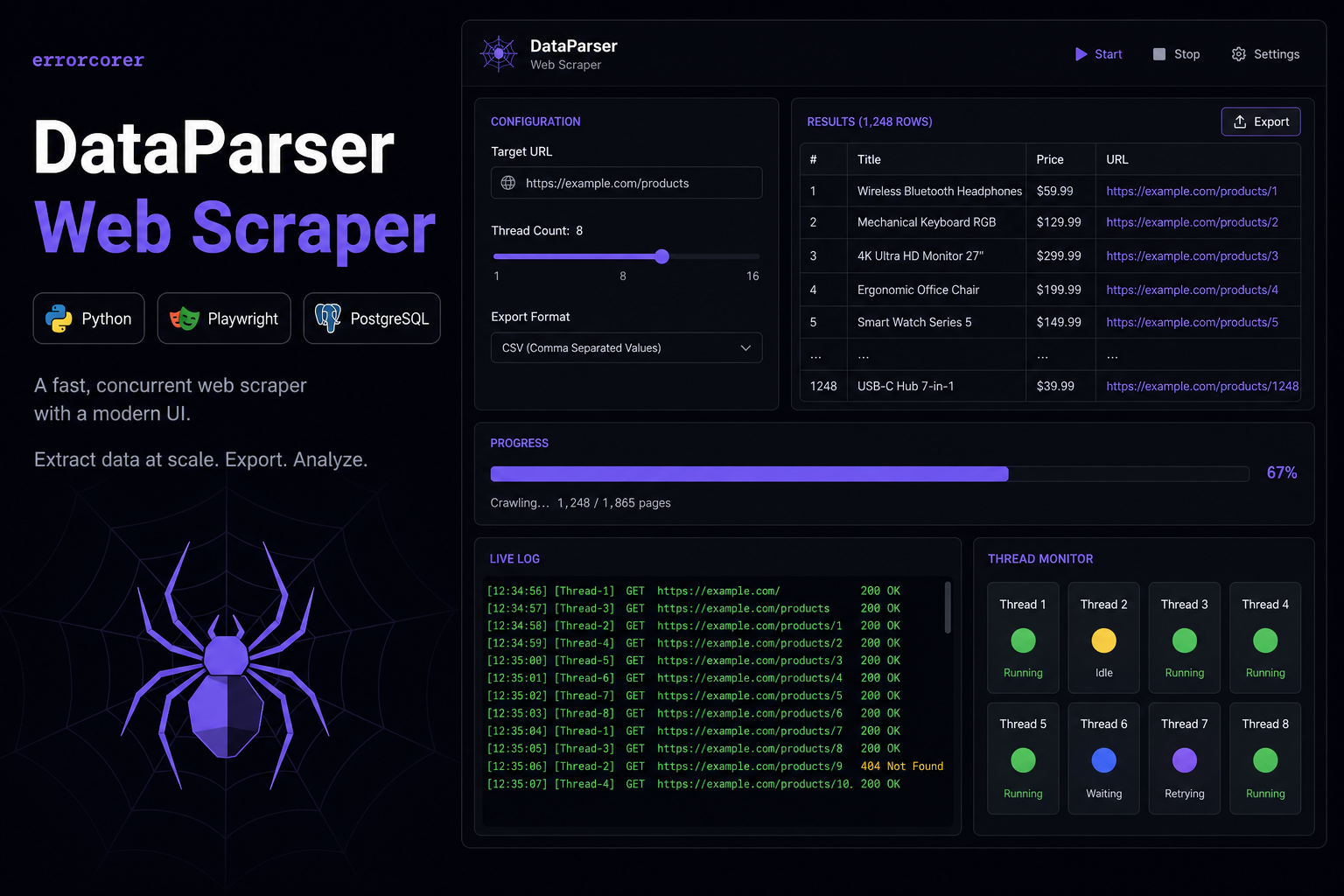Screen dimensions: 1344x896
Task: Click the Stop square icon
Action: point(1159,54)
